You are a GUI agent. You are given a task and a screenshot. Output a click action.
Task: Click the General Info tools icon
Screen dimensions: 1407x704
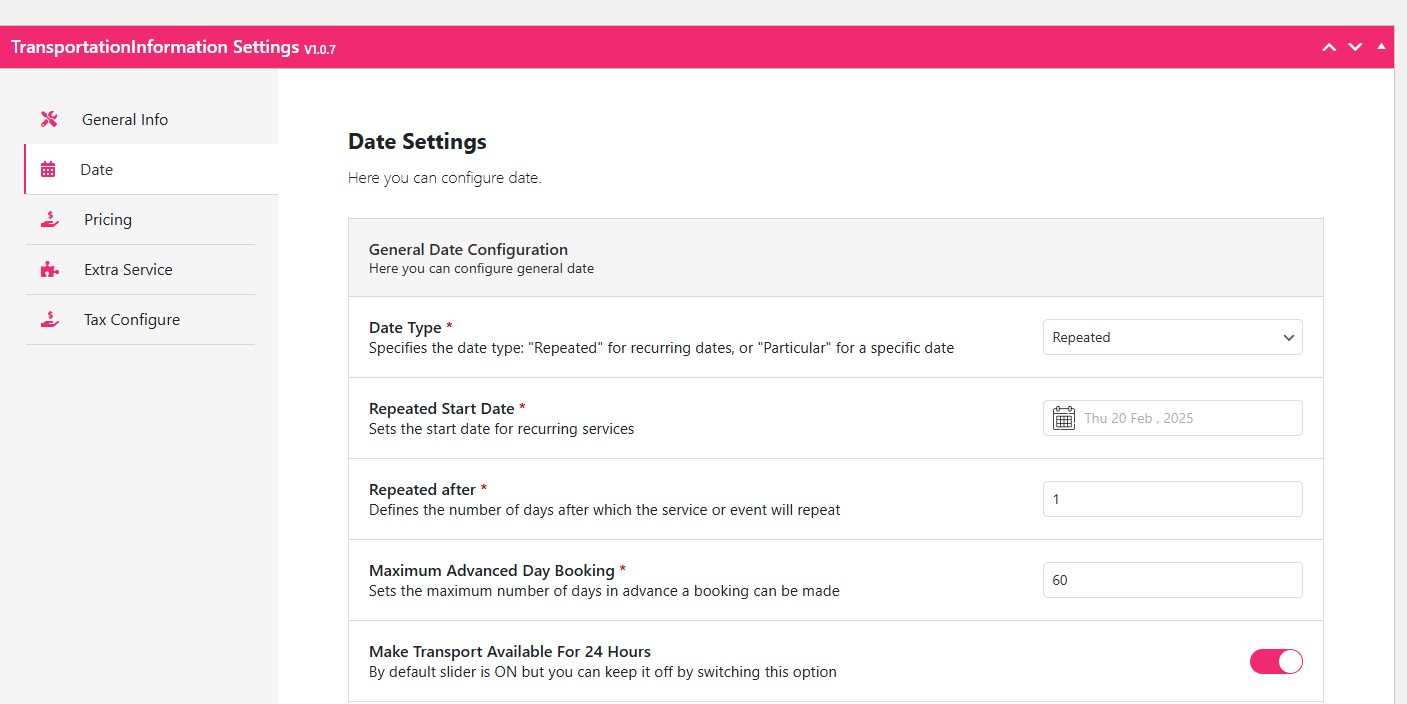49,119
